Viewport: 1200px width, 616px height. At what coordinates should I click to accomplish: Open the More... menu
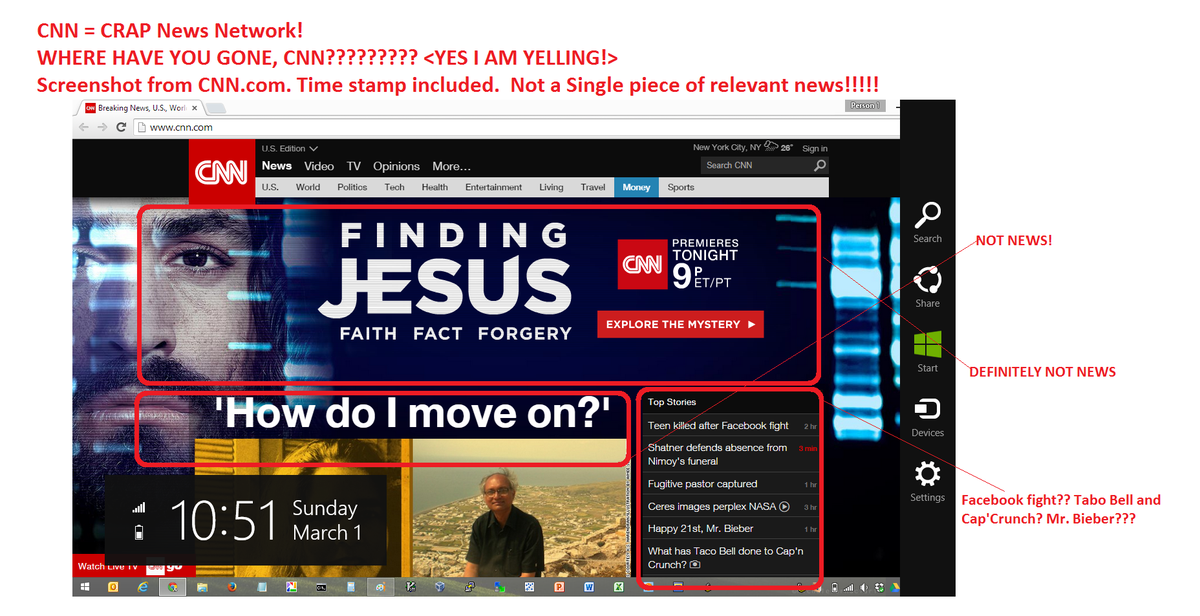pyautogui.click(x=451, y=166)
